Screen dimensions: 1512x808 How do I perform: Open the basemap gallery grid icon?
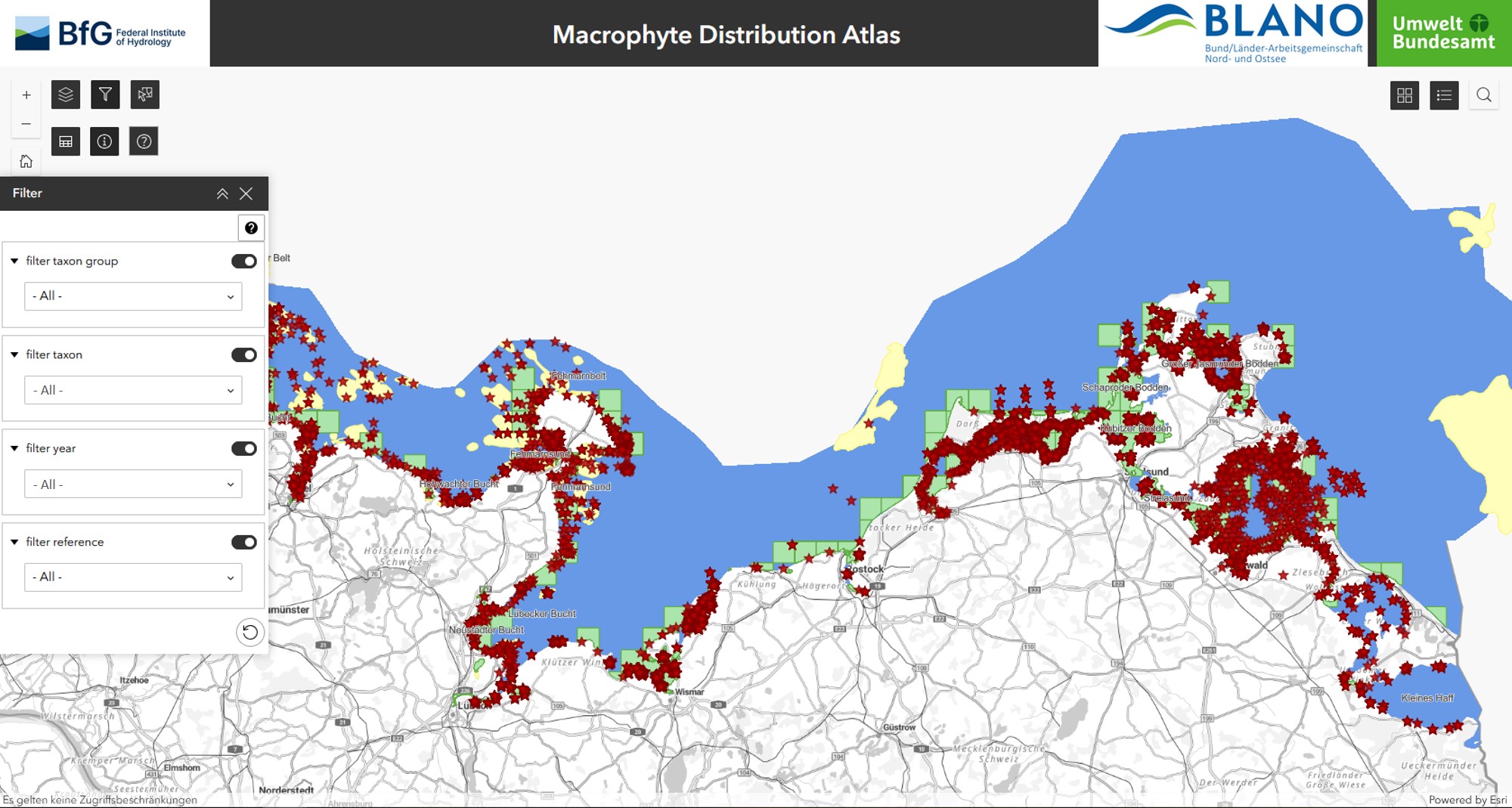coord(1404,95)
